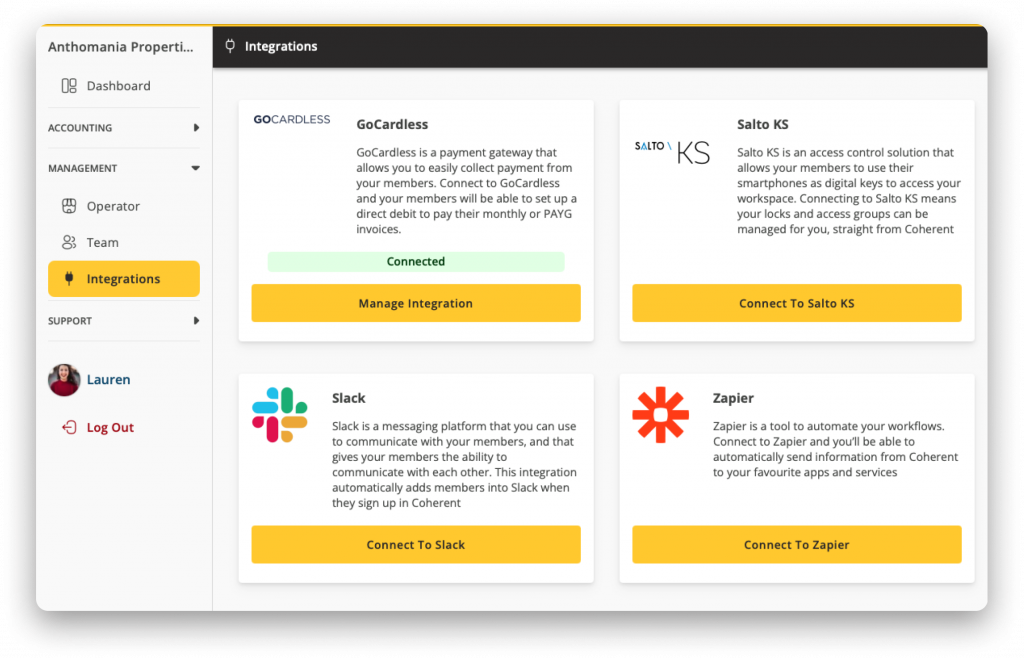Click the Log Out arrow icon
The width and height of the screenshot is (1024, 659).
coord(69,427)
